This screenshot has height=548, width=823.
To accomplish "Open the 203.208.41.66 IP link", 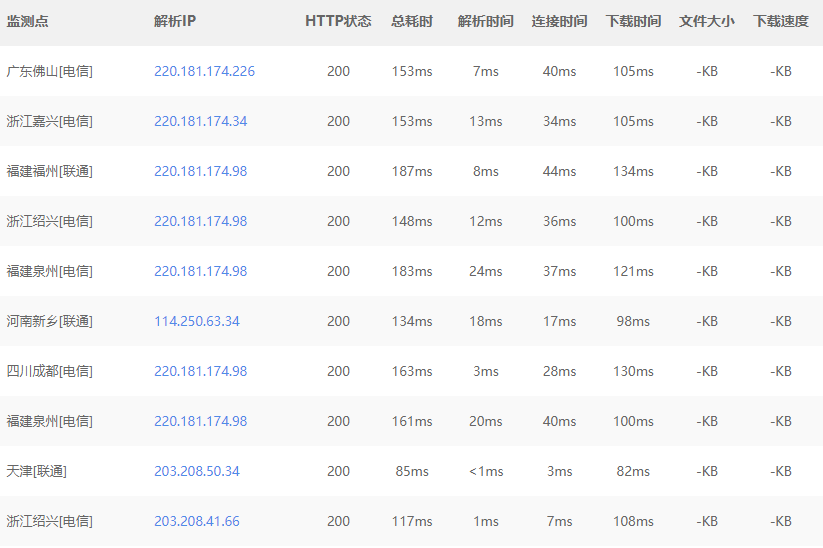I will click(x=197, y=521).
